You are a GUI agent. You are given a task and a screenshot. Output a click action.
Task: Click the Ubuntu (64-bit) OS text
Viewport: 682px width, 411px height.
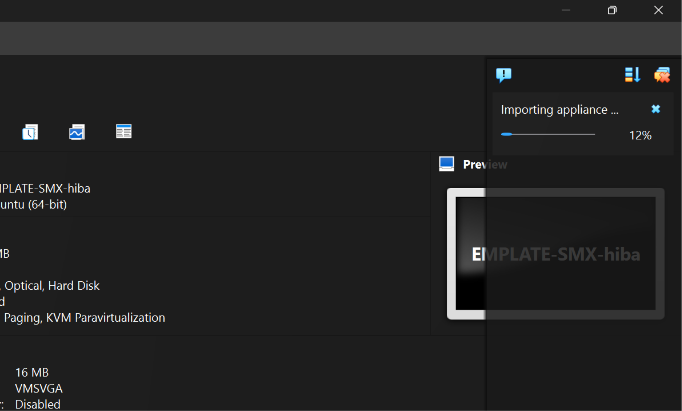click(33, 205)
